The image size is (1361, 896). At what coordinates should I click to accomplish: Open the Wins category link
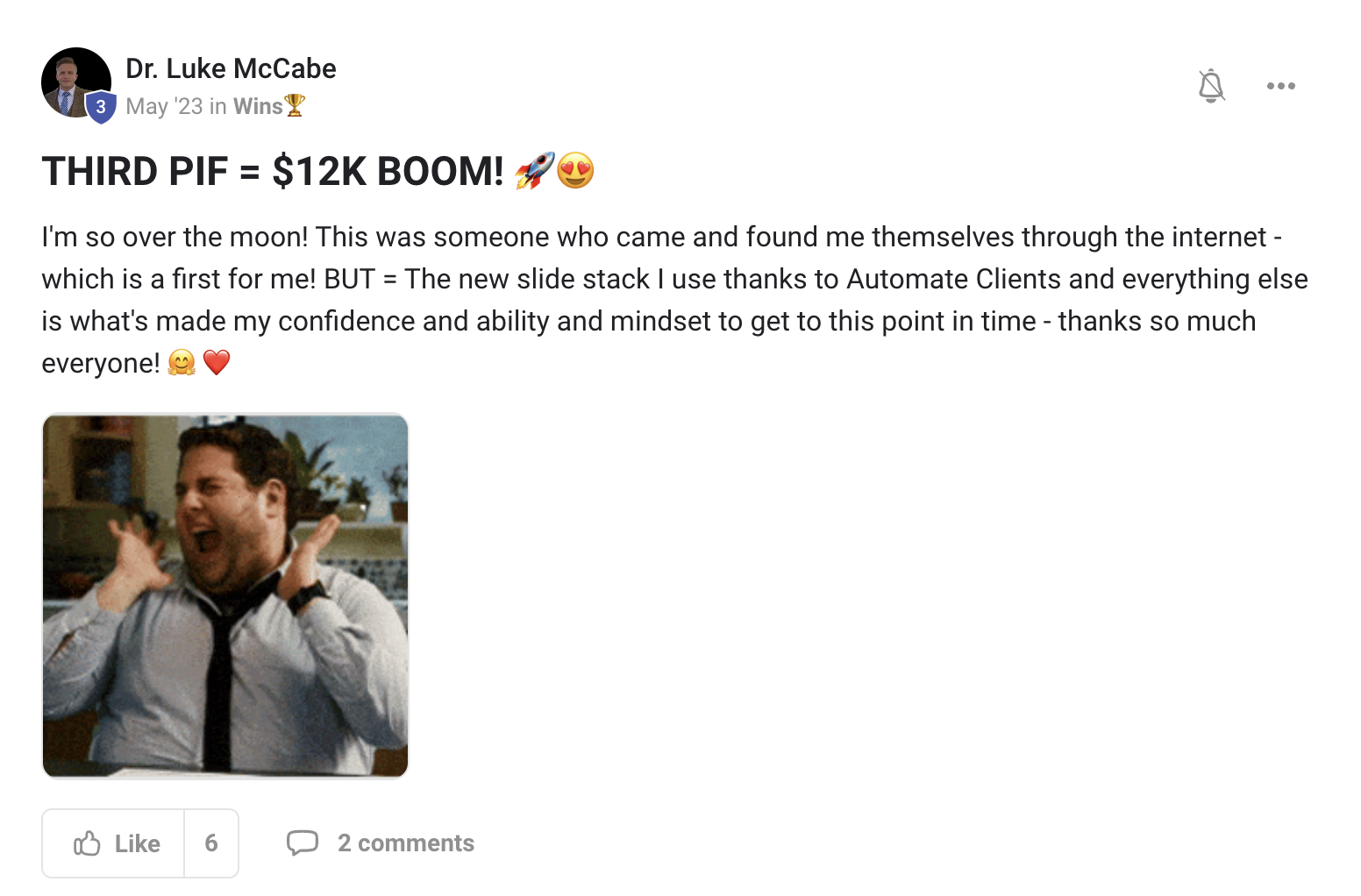[x=257, y=106]
